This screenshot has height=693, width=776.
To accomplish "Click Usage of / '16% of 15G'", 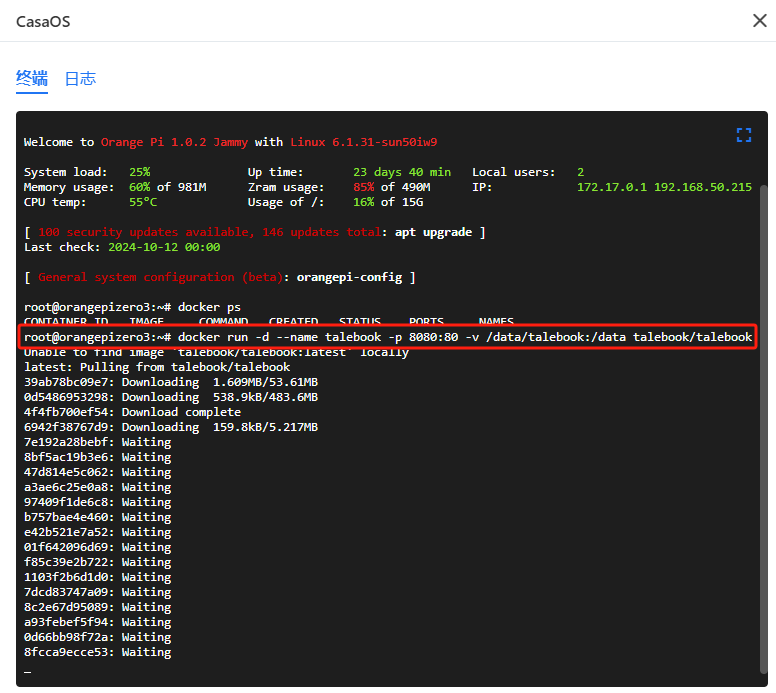I will [x=388, y=202].
